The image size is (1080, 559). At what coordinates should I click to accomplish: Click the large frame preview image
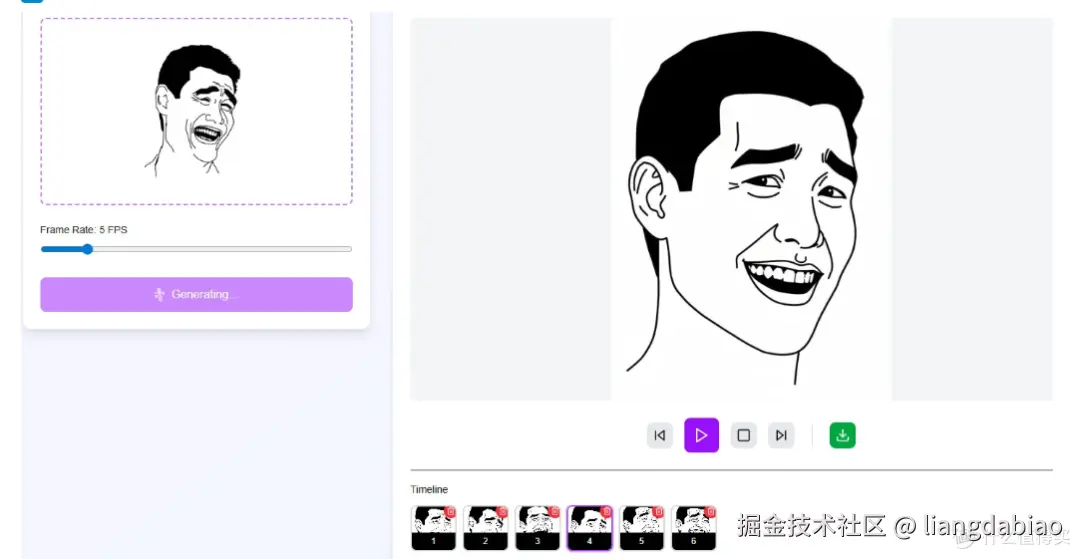(751, 209)
